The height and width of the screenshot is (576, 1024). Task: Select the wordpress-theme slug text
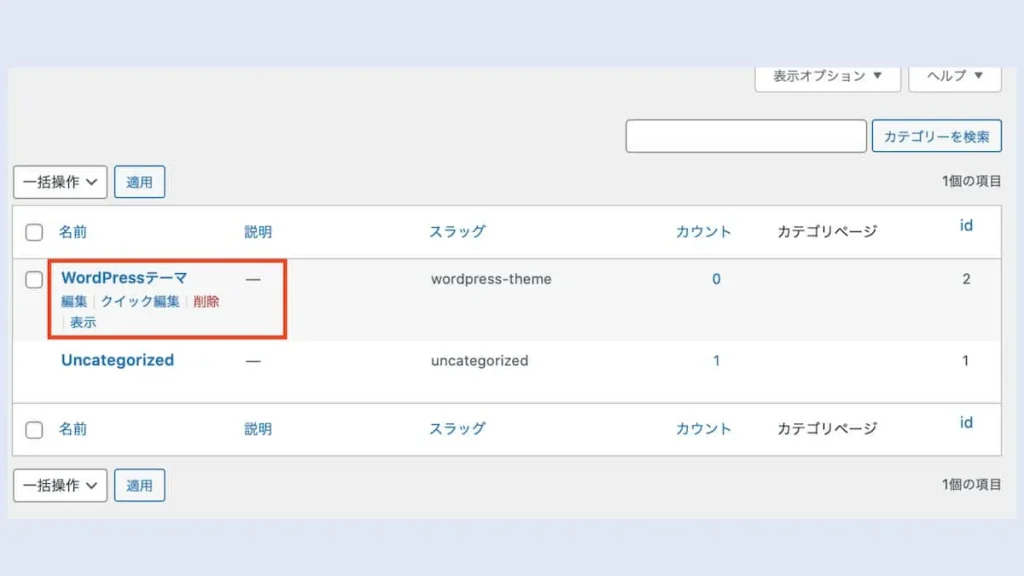[x=491, y=279]
